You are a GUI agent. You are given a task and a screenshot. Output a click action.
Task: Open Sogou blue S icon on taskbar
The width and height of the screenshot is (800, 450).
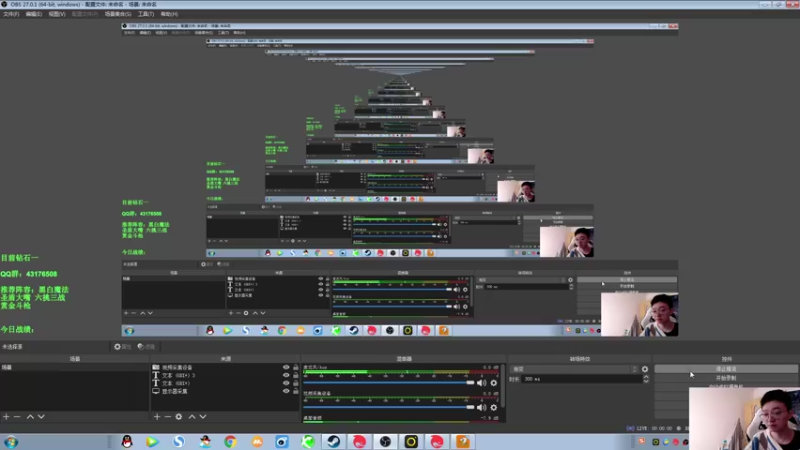click(x=179, y=441)
